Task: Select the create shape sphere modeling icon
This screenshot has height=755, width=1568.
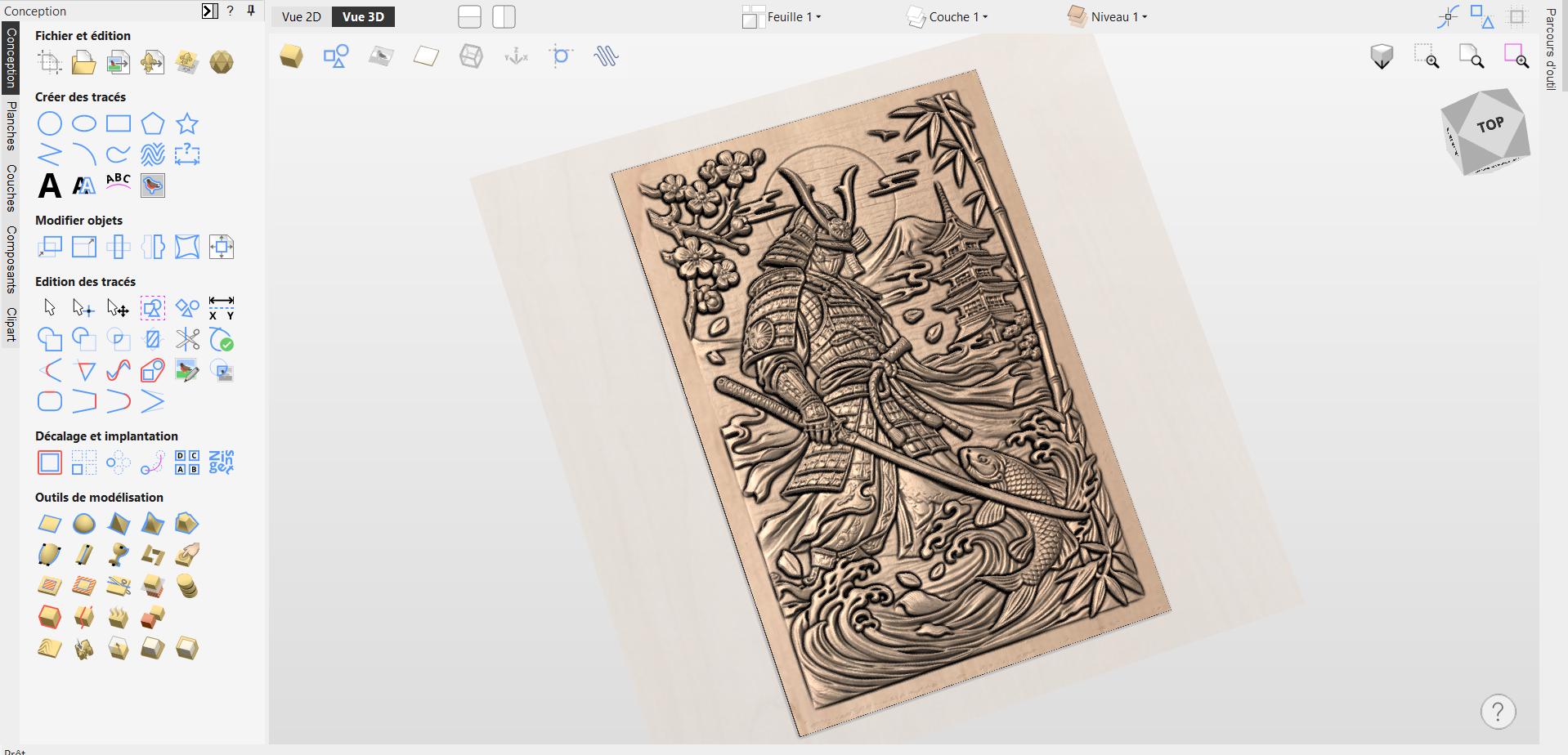Action: [84, 524]
